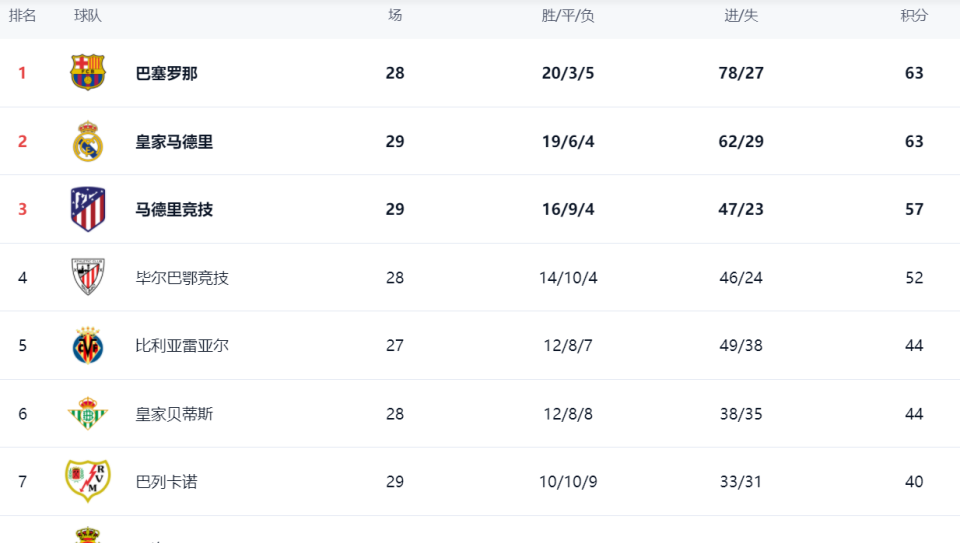960x543 pixels.
Task: Click the Real Madrid crest icon
Action: click(x=88, y=141)
